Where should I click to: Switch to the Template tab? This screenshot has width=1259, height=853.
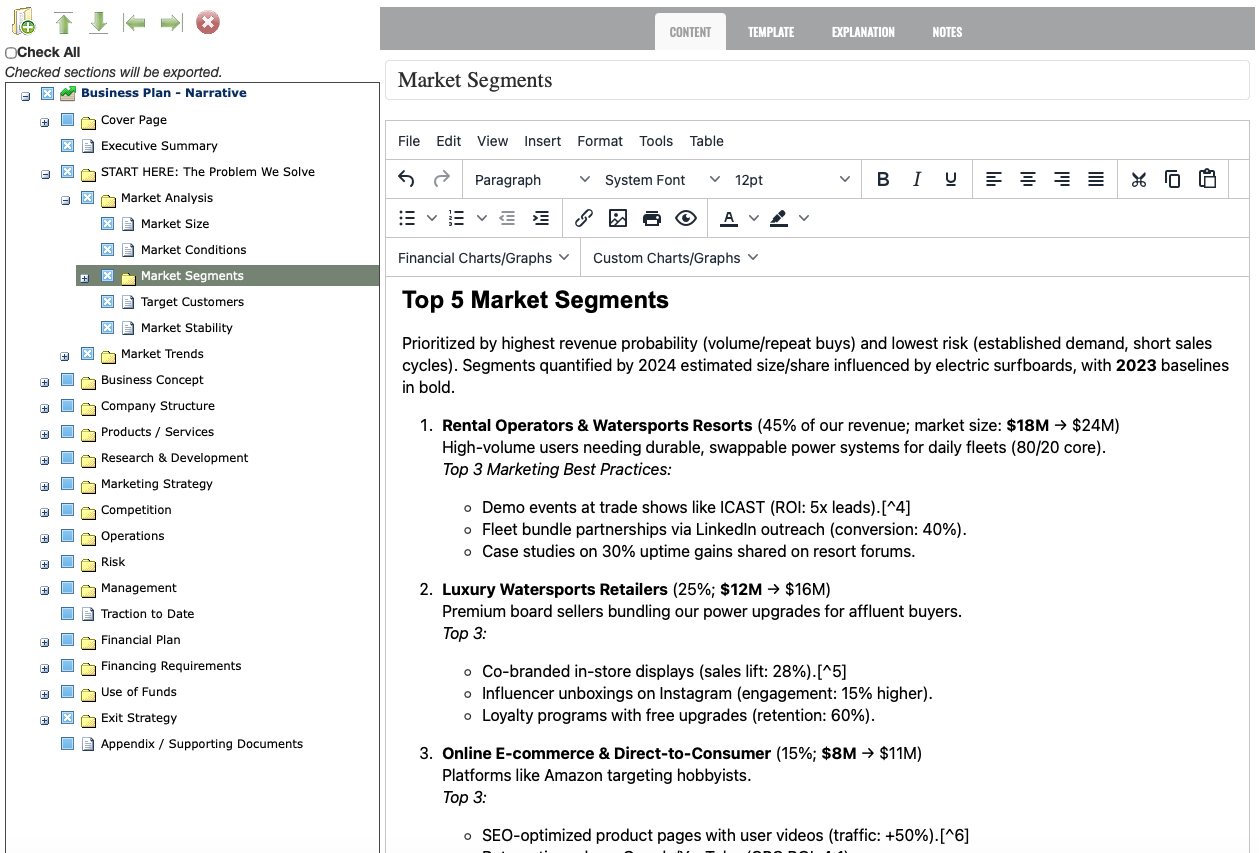[x=771, y=32]
